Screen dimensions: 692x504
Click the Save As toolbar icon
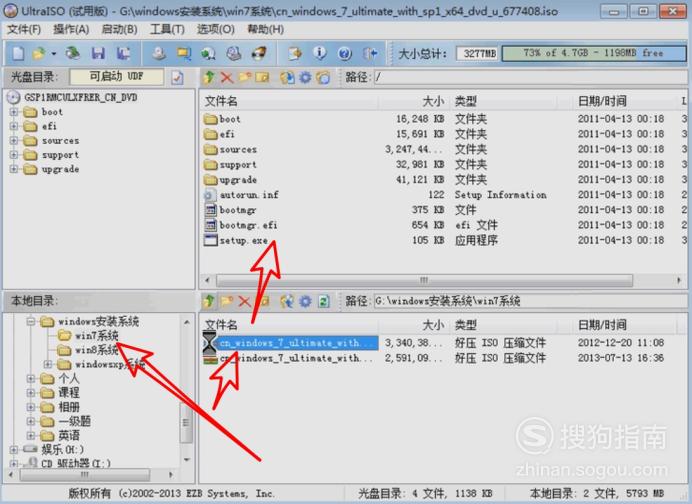point(123,53)
